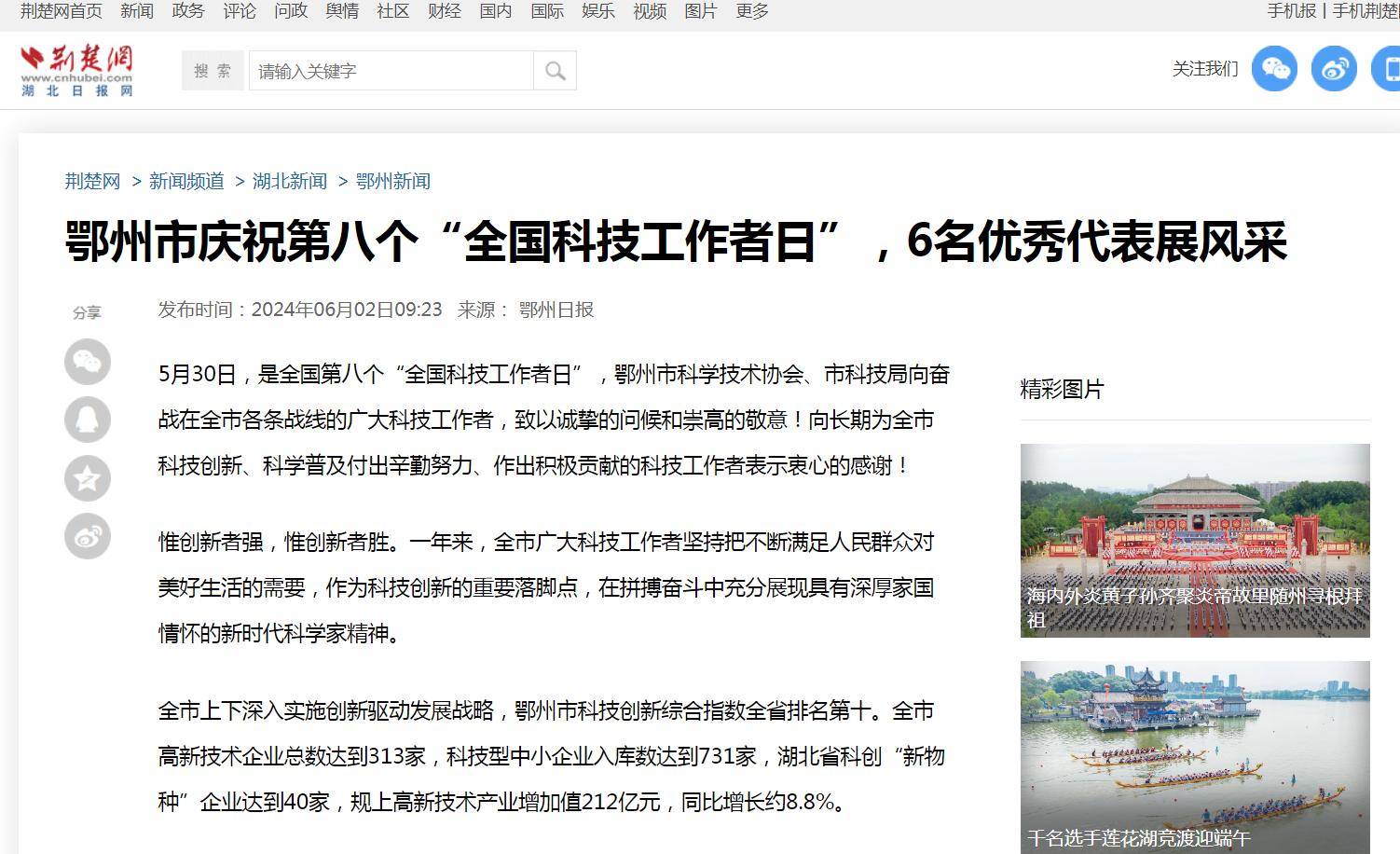Open the 手机报 link
Viewport: 1400px width, 854px height.
(x=1292, y=11)
